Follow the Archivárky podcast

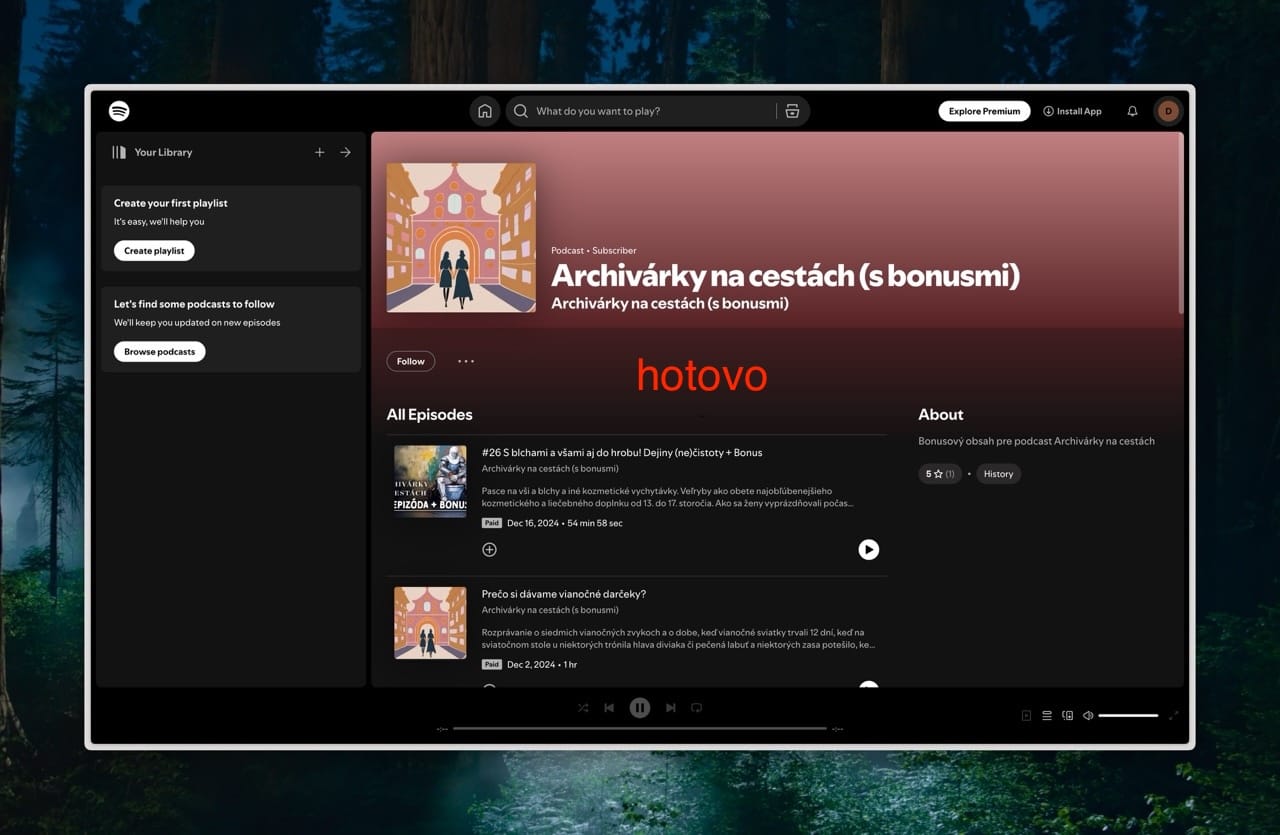point(411,361)
